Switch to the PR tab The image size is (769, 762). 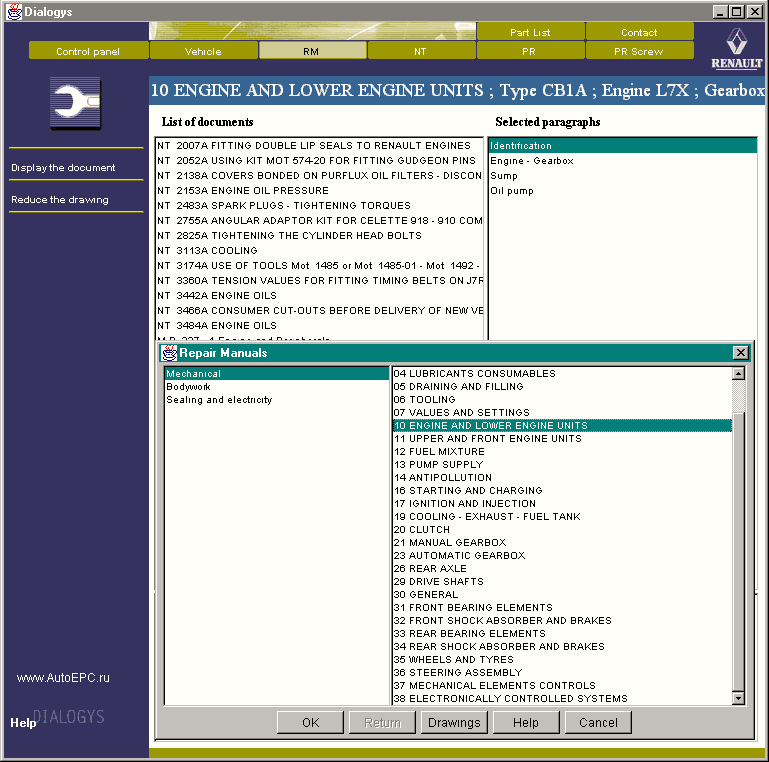pyautogui.click(x=530, y=51)
